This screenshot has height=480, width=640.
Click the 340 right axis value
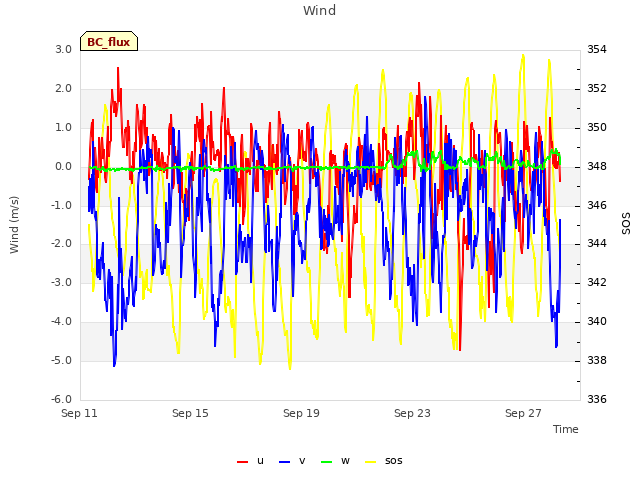(x=597, y=322)
